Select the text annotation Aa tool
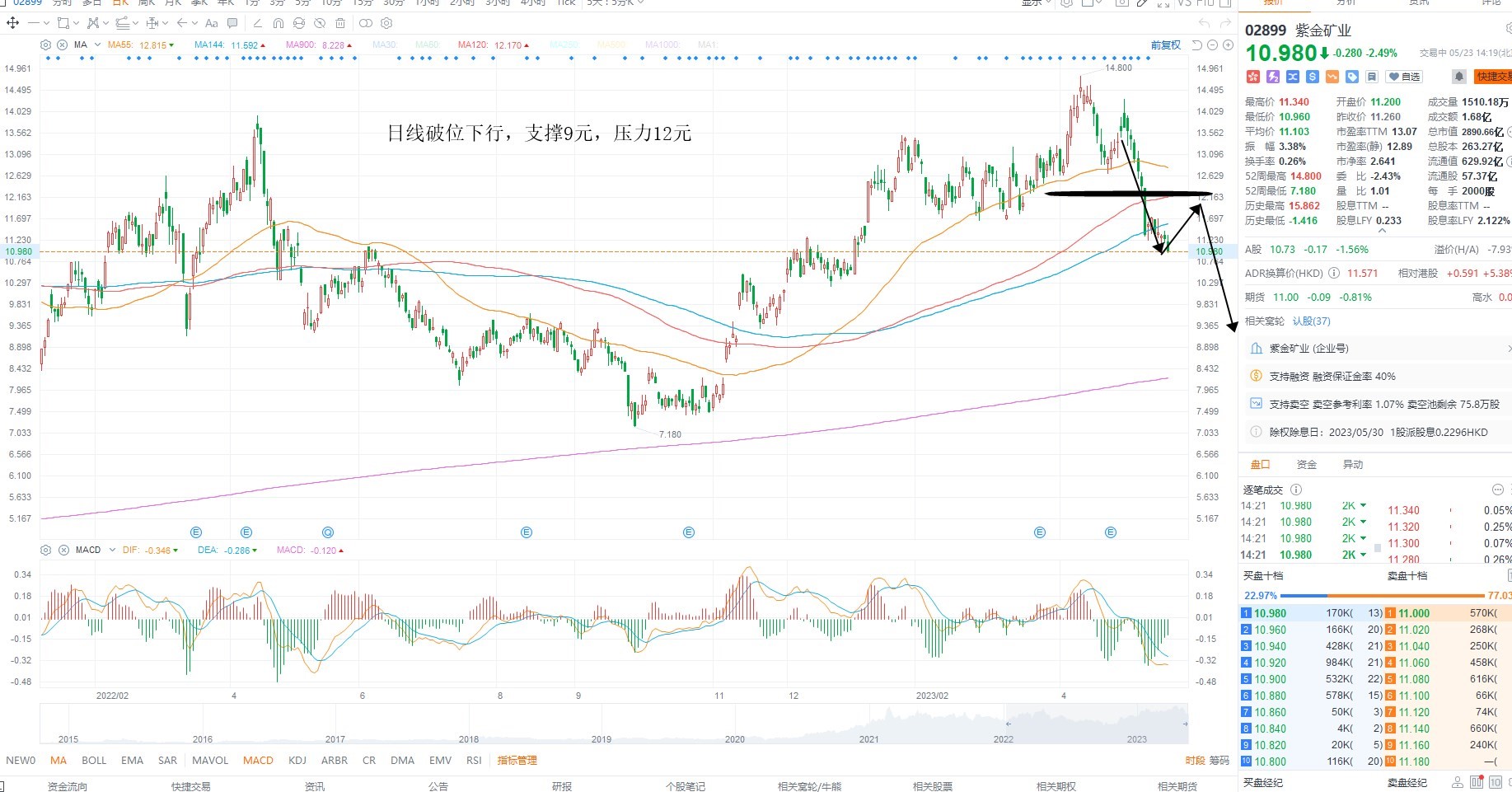 point(212,23)
